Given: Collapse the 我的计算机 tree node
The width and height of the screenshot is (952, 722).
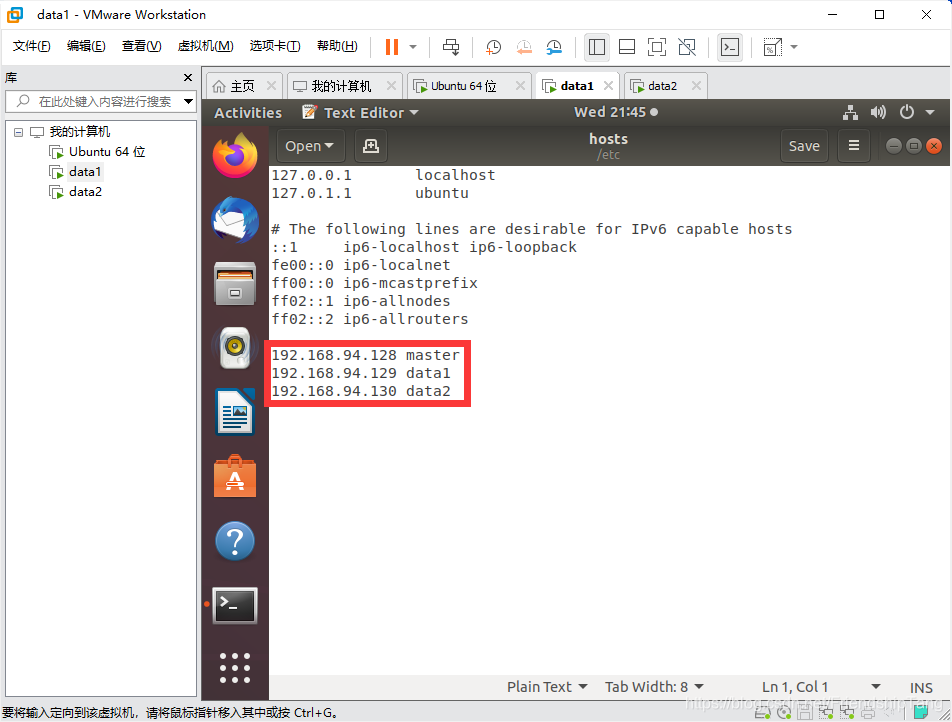Looking at the screenshot, I should pos(18,132).
